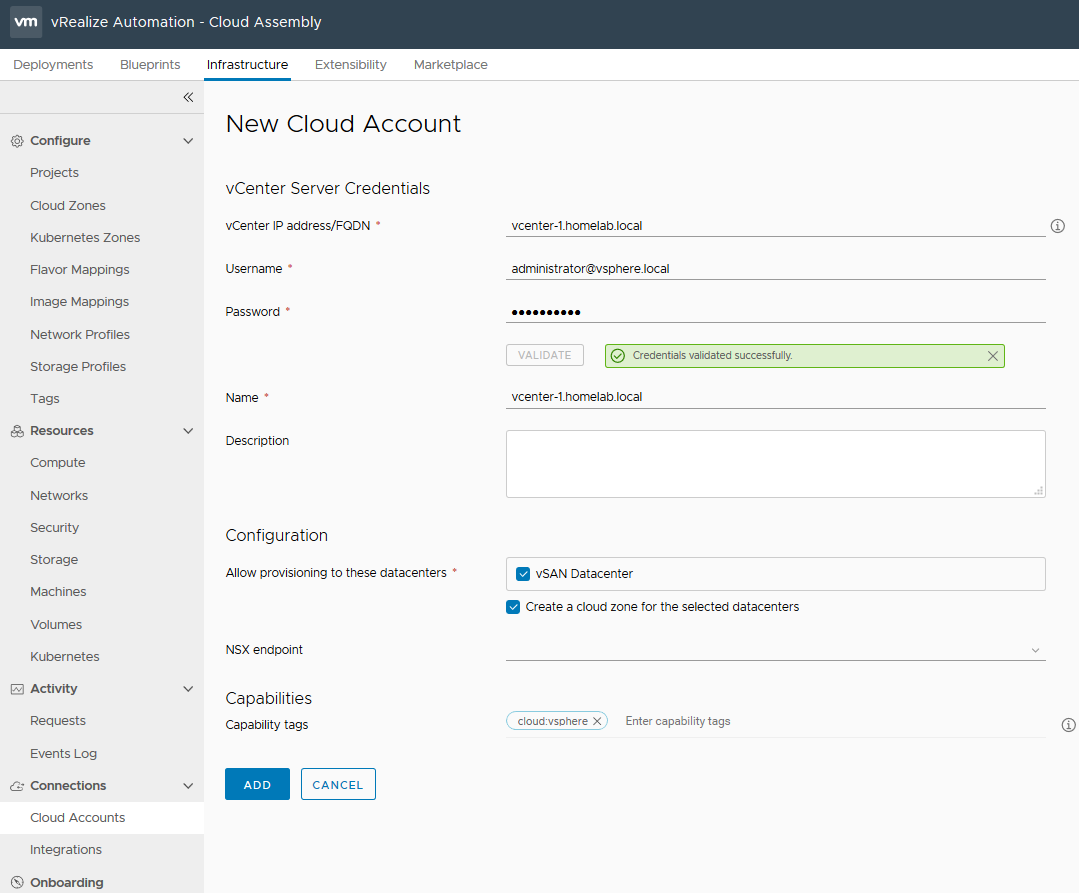1079x893 pixels.
Task: Click the Description box resize handle
Action: point(1039,491)
